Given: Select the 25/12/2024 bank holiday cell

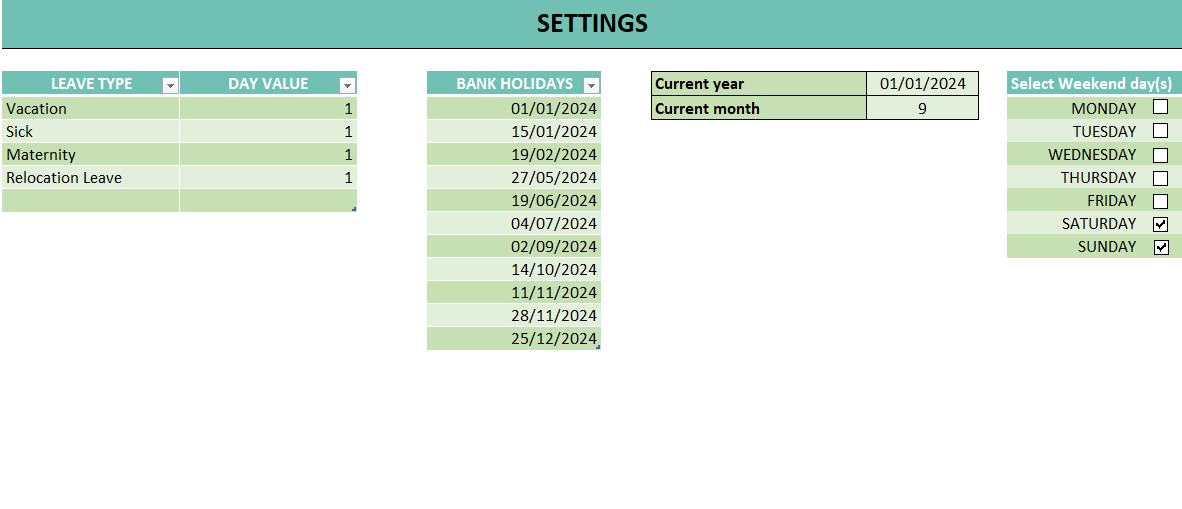Looking at the screenshot, I should [514, 338].
